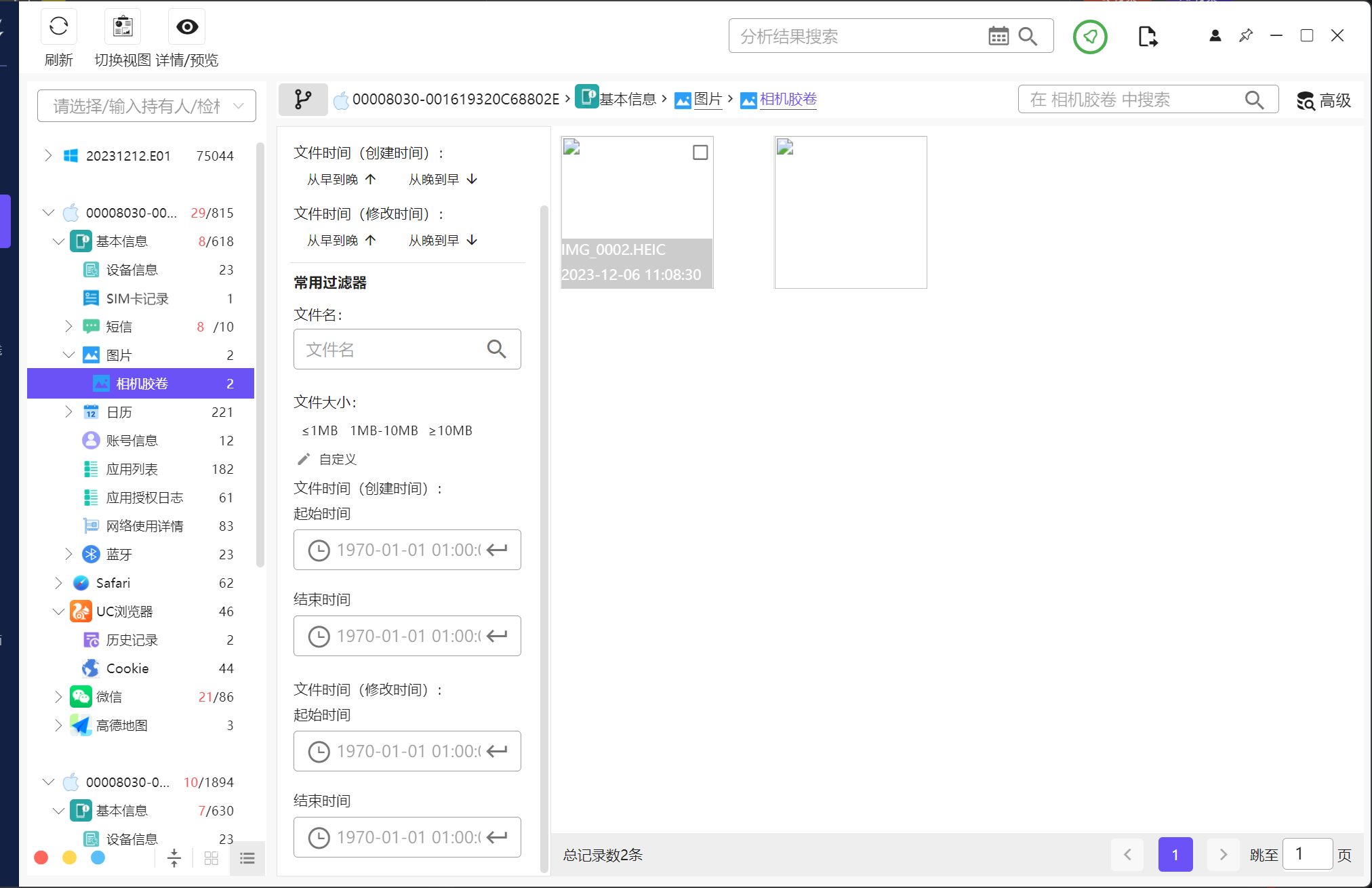The width and height of the screenshot is (1372, 888).
Task: Click the green shield icon
Action: (1090, 37)
